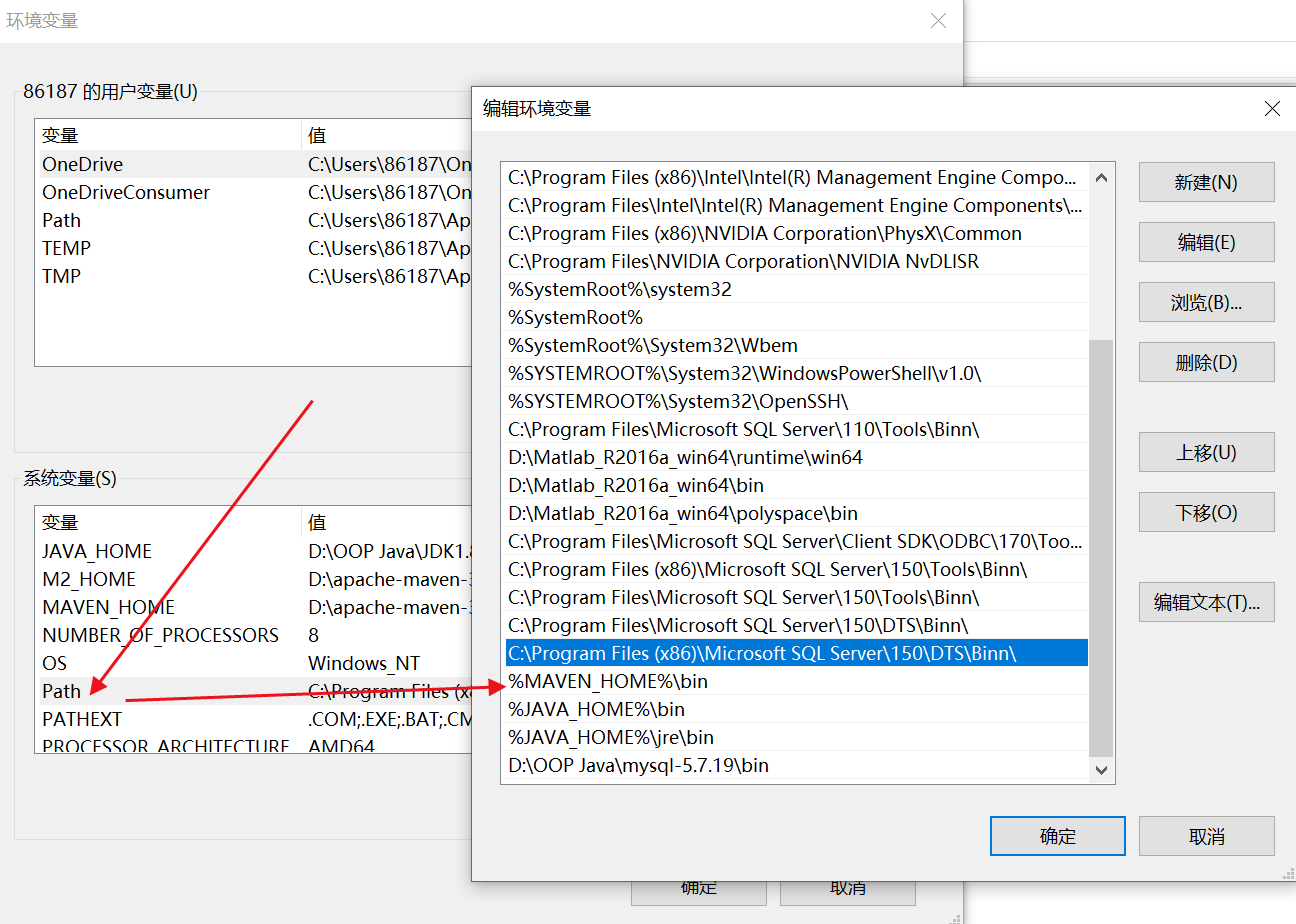Select %SYSTEMROOT%\System32\OpenSSH\ entry
Viewport: 1296px width, 924px height.
click(796, 401)
